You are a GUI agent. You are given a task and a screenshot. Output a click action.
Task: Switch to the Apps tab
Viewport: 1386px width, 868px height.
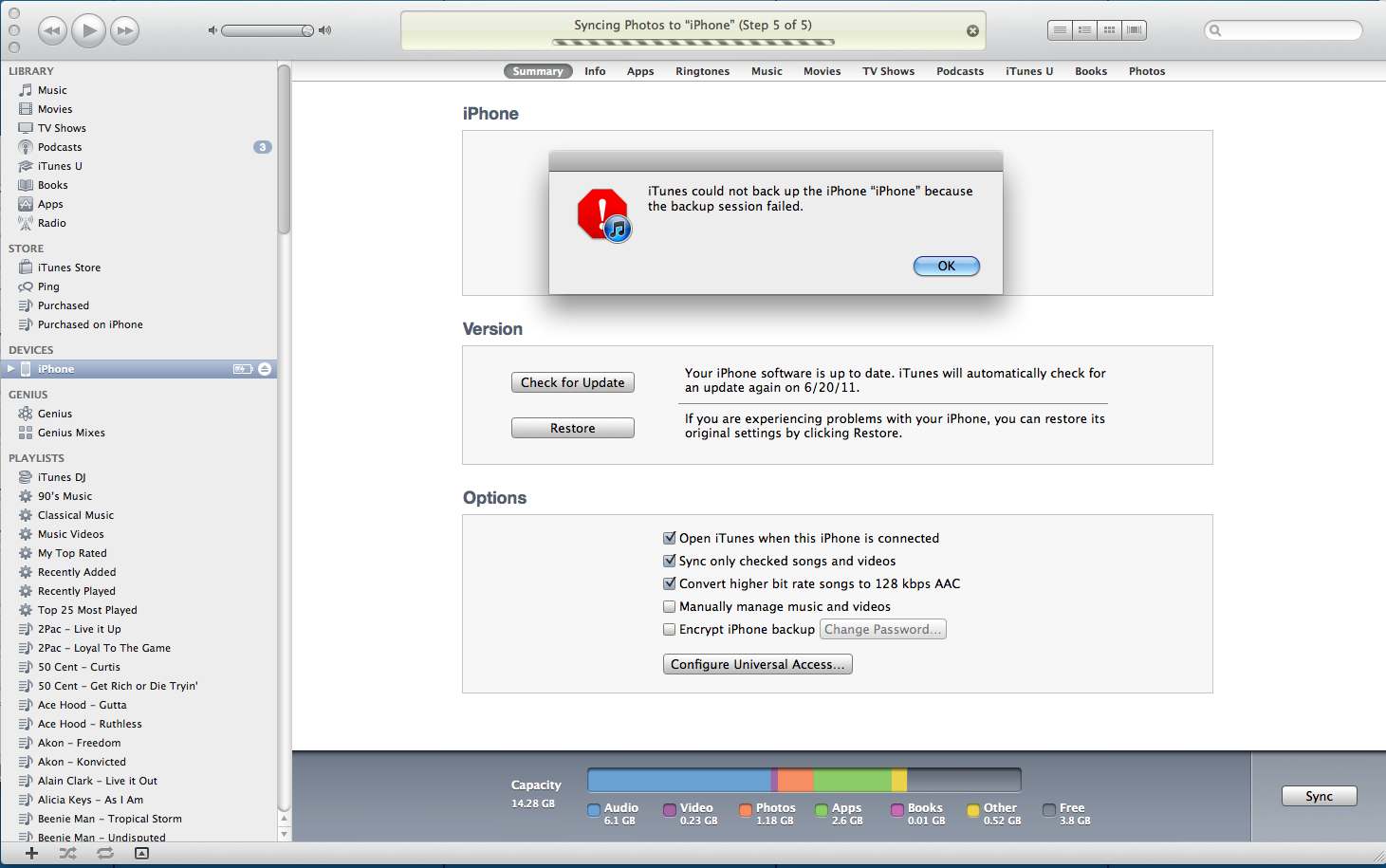[x=640, y=71]
